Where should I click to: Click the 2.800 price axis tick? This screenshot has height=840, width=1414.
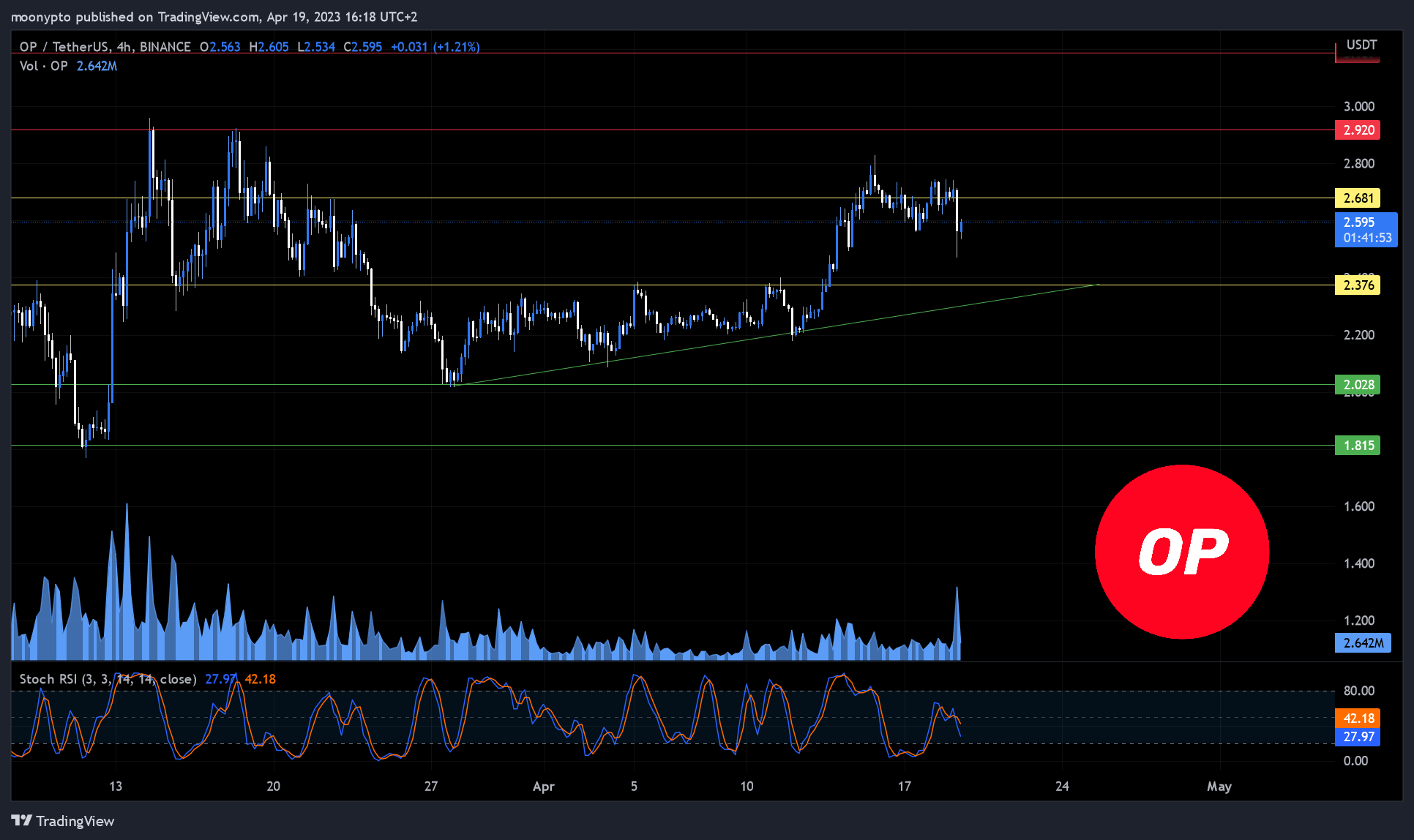pos(1359,164)
